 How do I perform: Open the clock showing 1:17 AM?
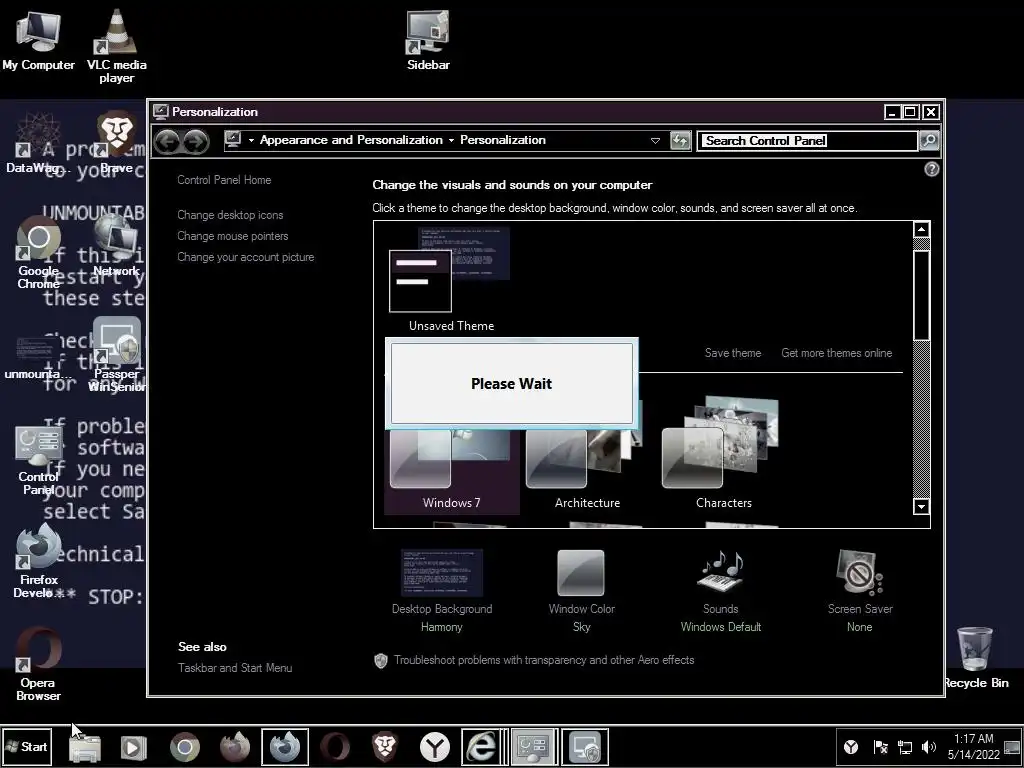point(974,746)
